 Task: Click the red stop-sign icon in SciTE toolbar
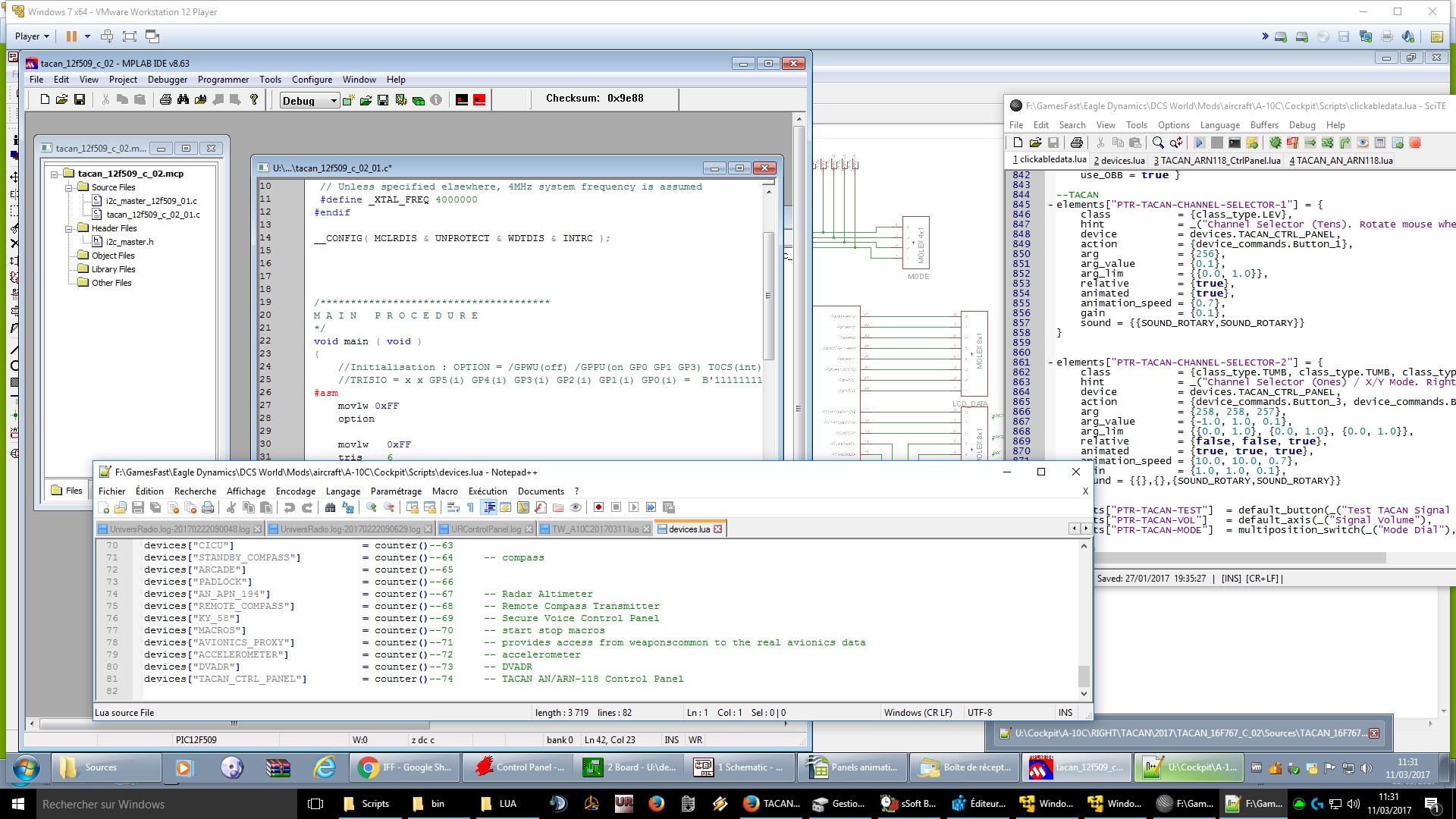1415,143
